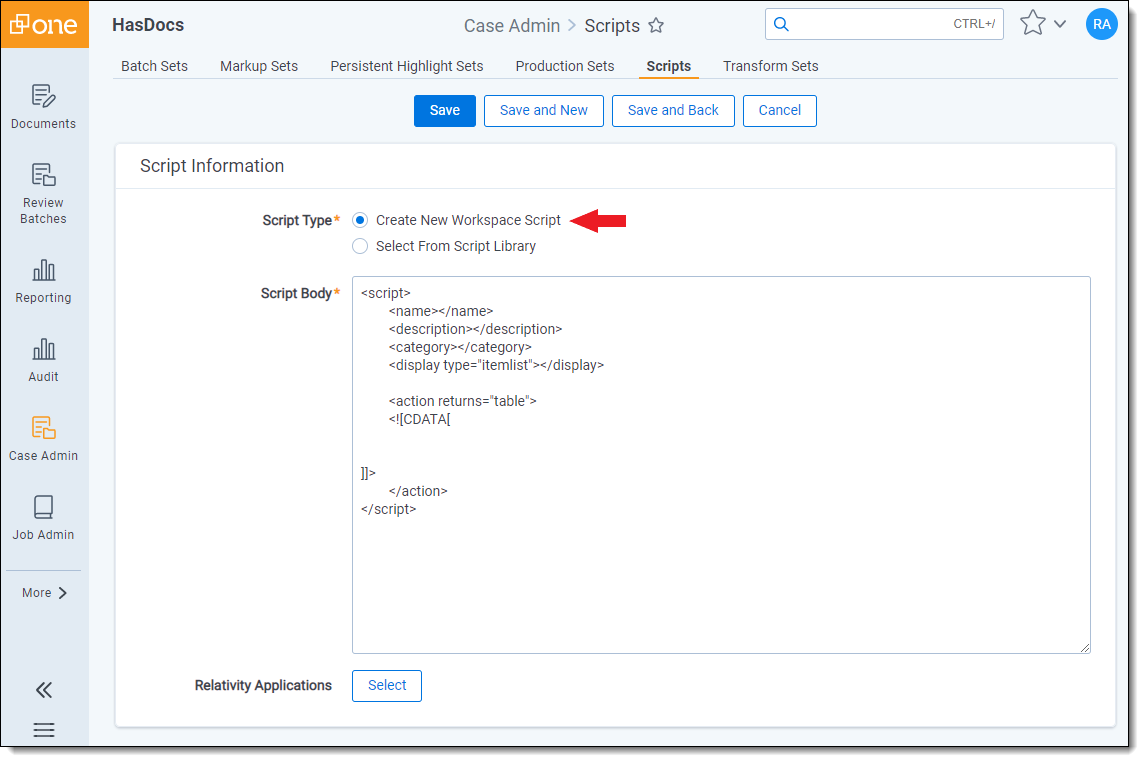The image size is (1144, 762).
Task: Select Create New Workspace Script radio
Action: pos(360,220)
